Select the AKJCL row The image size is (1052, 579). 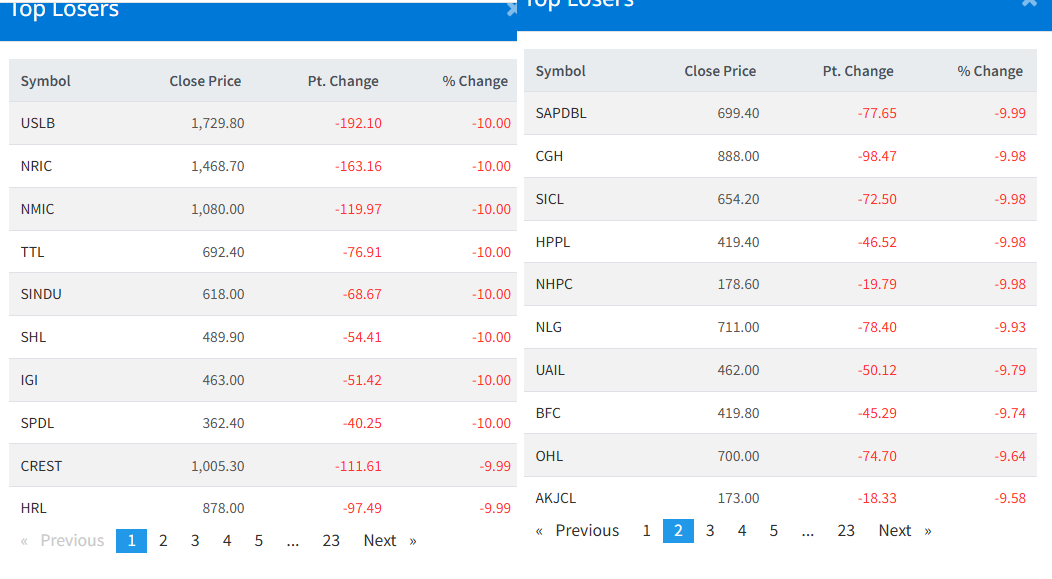[x=556, y=498]
